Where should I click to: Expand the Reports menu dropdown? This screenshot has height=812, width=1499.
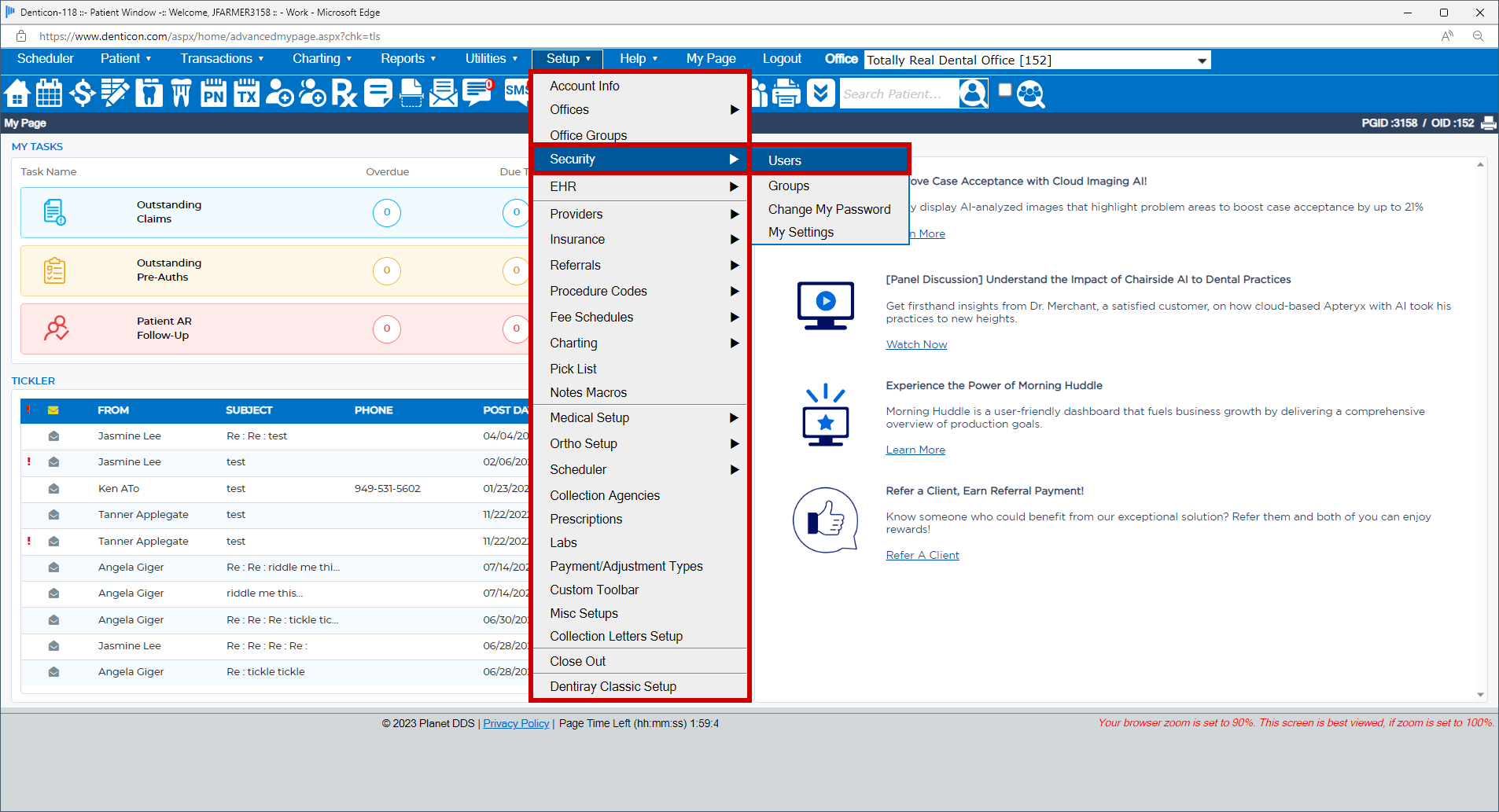pos(408,59)
